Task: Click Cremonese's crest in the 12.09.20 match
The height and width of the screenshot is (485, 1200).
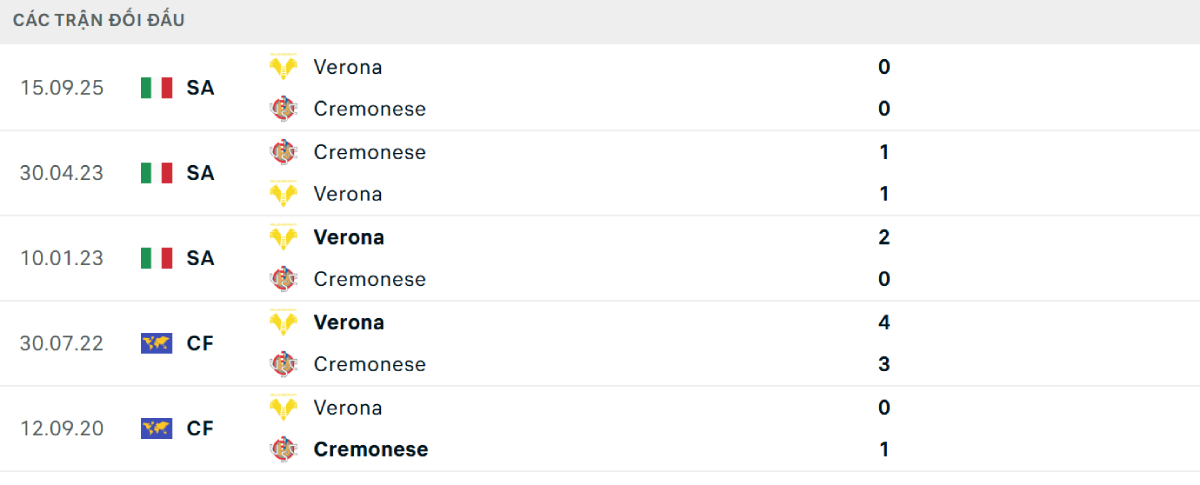Action: 284,449
